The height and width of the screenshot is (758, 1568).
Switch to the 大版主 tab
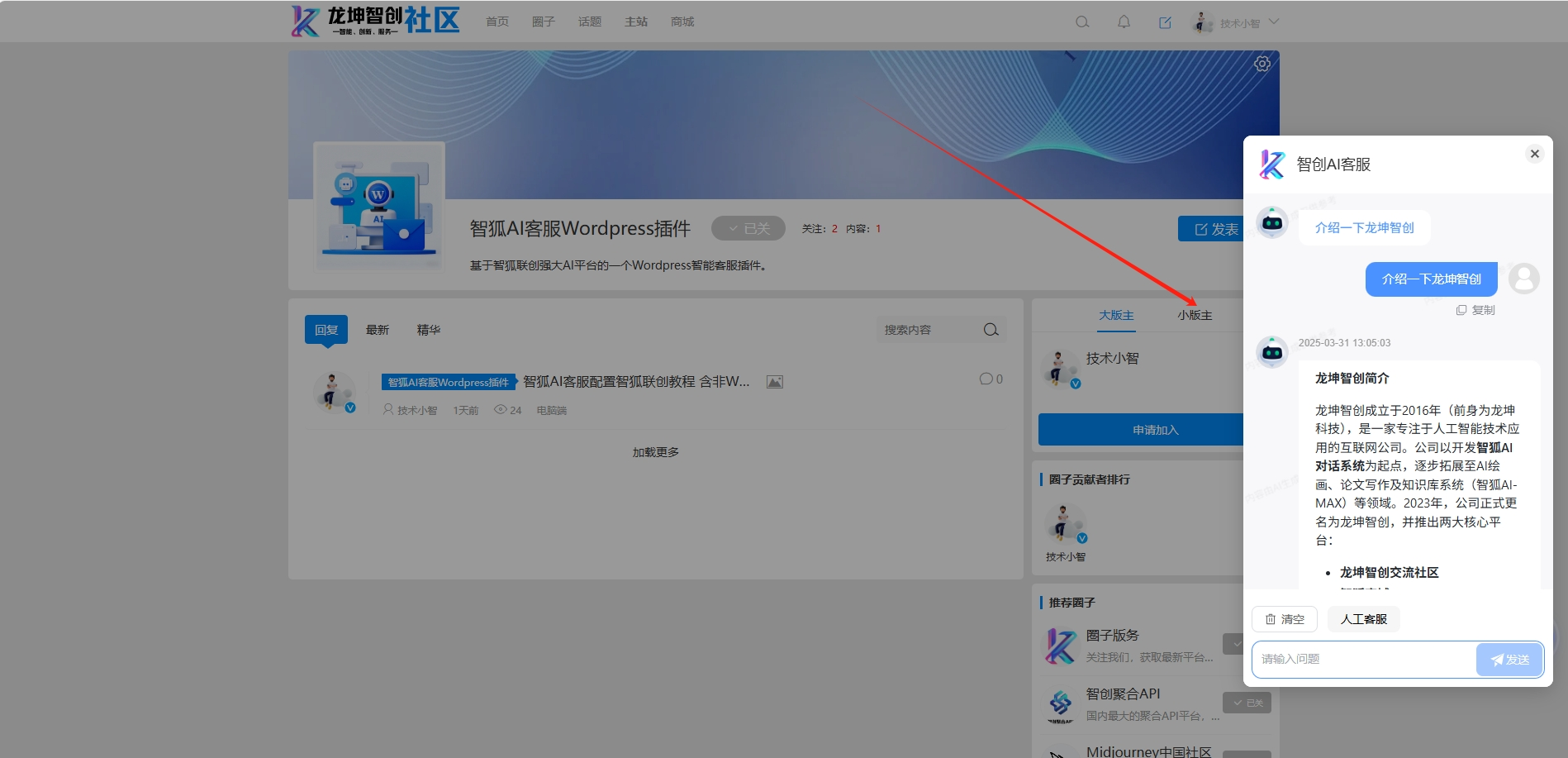pos(1116,315)
